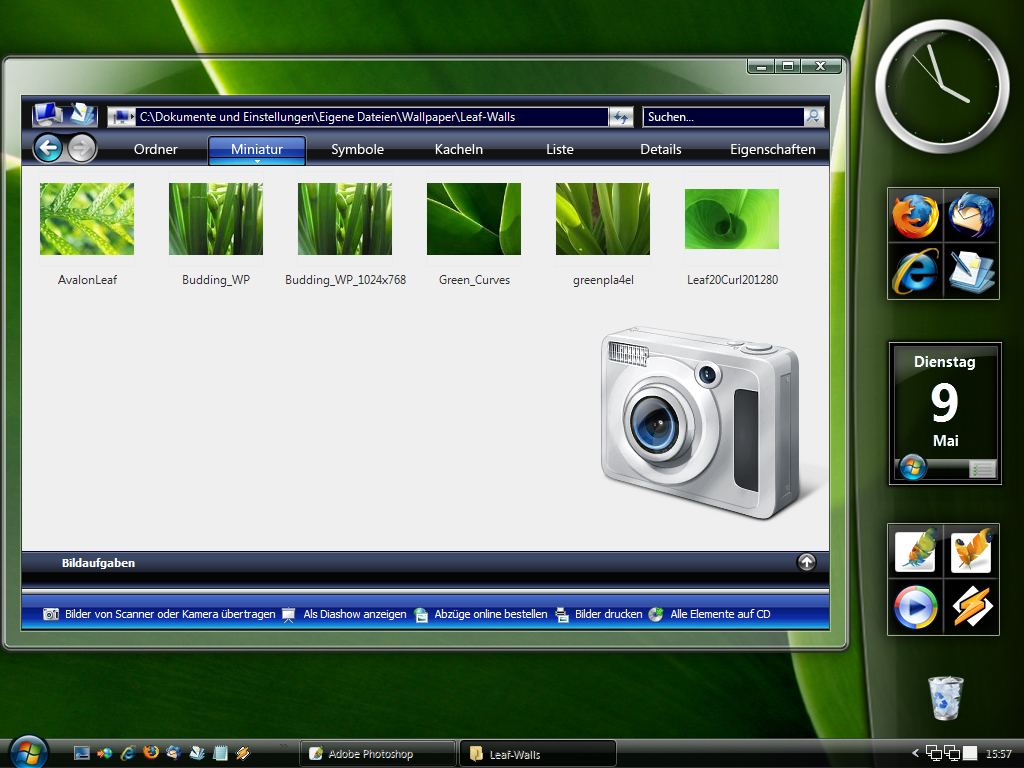Collapse the Bildaufgaben panel with the up arrow

807,562
